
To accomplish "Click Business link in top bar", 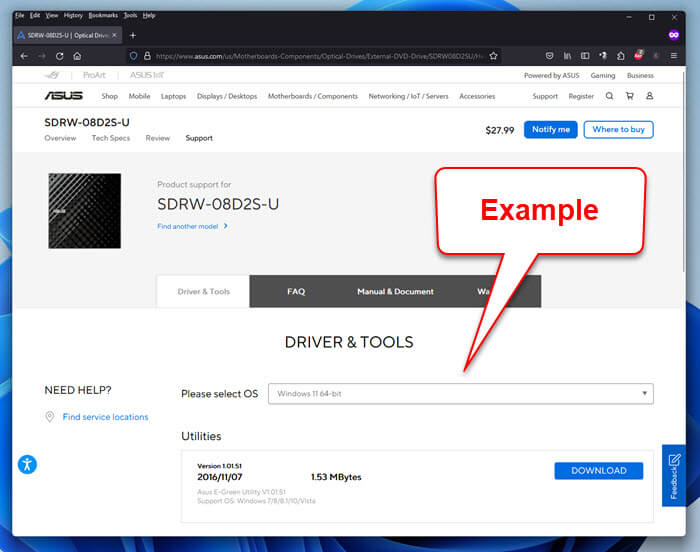I will tap(640, 75).
